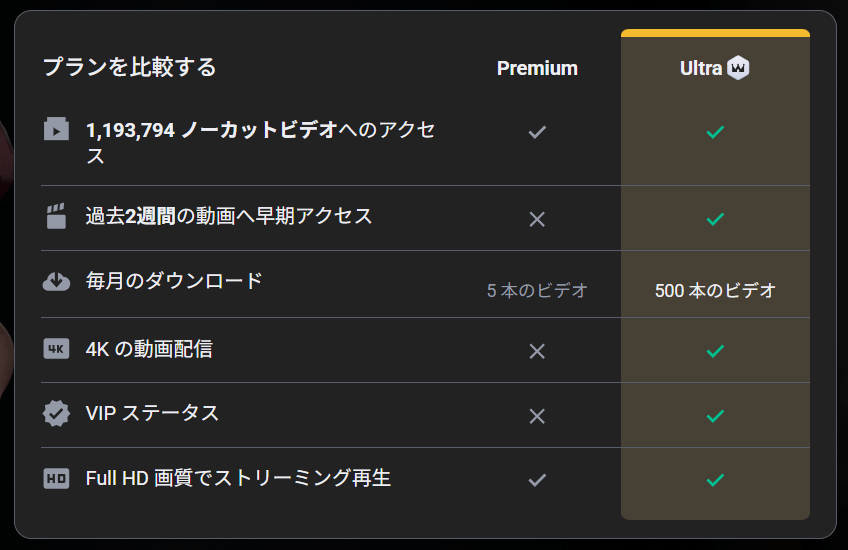Click the 500 本のビデオ download limit text
The image size is (848, 550).
715,291
